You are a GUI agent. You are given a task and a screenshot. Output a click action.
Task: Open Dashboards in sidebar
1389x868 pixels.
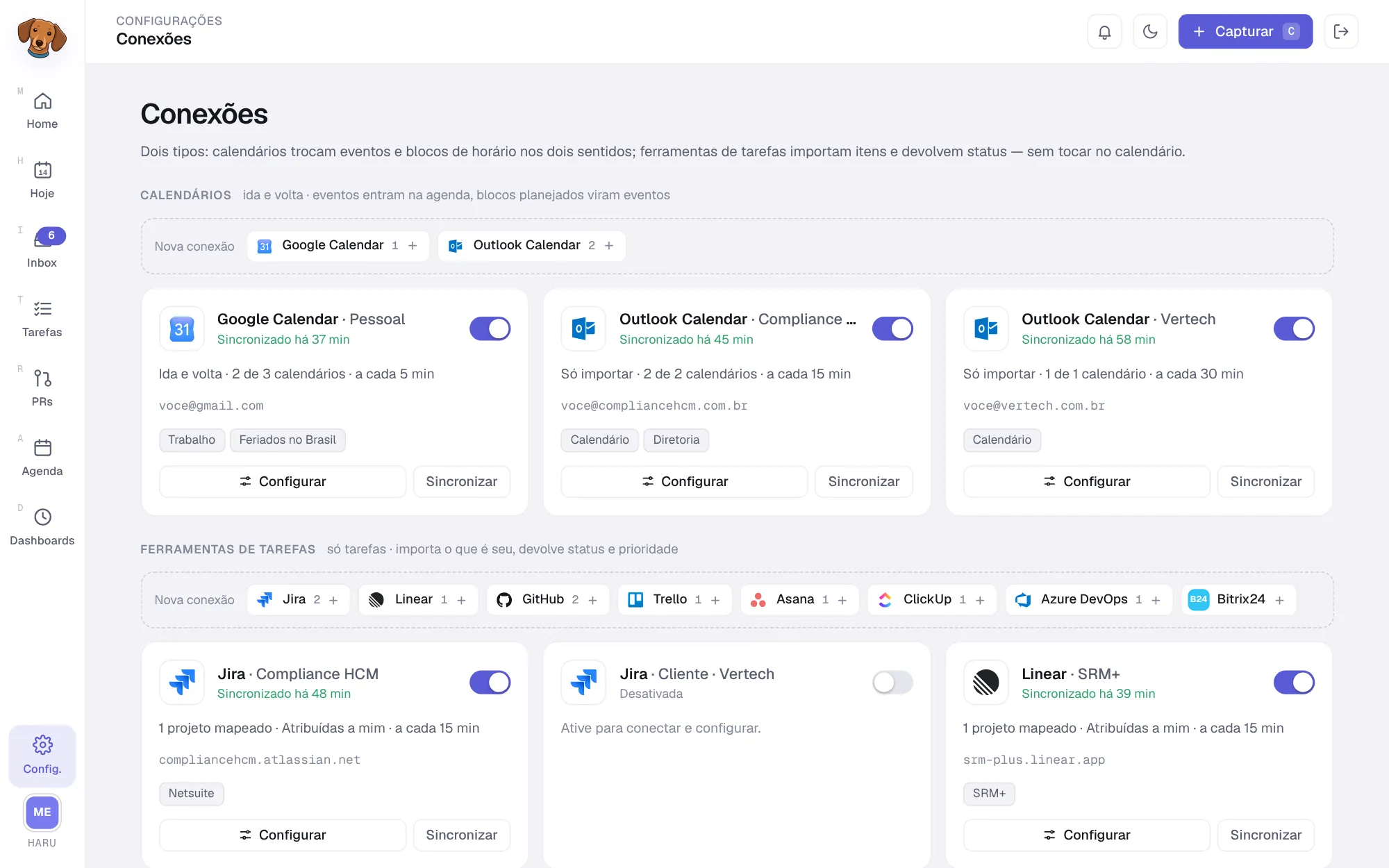42,528
